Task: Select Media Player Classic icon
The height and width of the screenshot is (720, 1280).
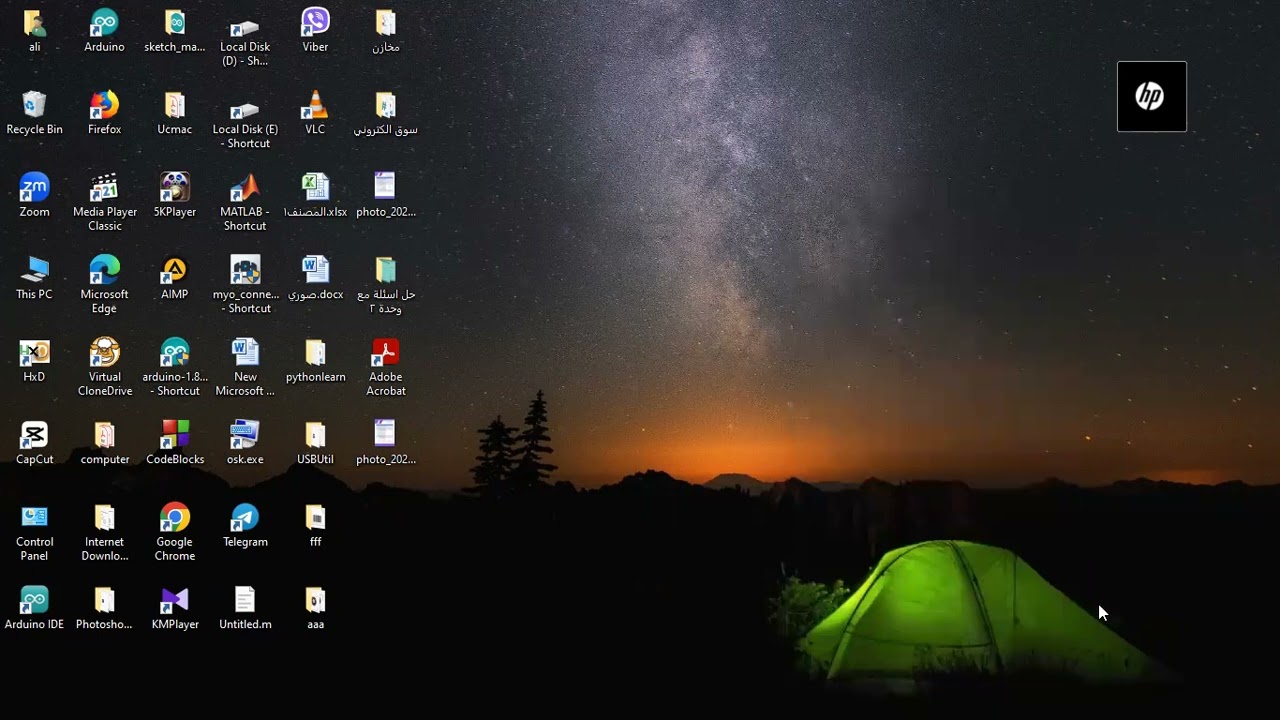Action: point(104,187)
